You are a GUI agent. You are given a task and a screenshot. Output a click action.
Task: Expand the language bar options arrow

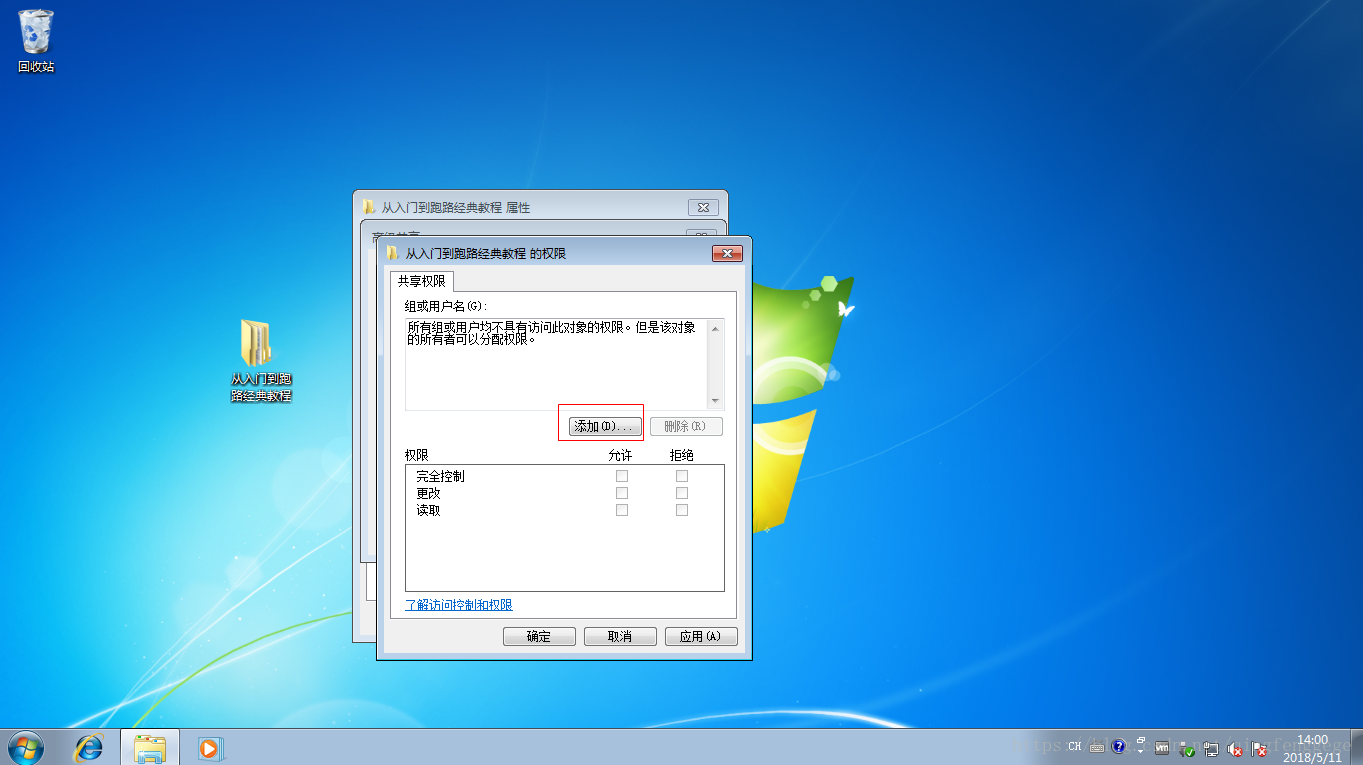1140,752
